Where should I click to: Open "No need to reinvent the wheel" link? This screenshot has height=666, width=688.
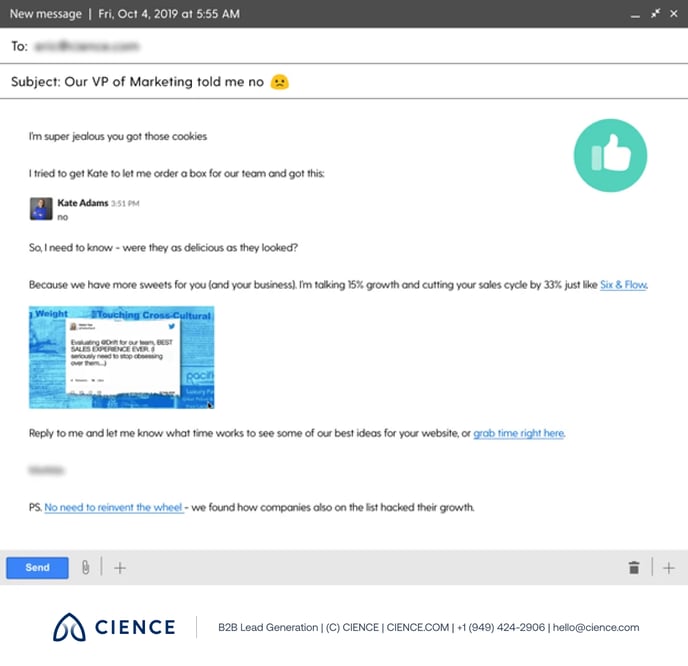click(x=114, y=507)
